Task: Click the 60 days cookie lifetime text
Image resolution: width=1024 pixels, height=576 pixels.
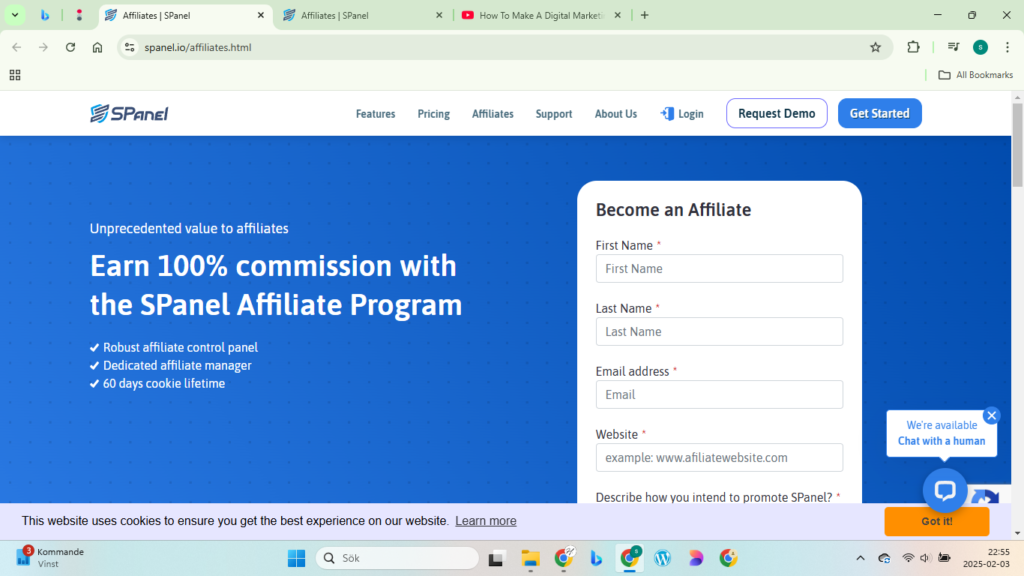Action: pos(164,383)
